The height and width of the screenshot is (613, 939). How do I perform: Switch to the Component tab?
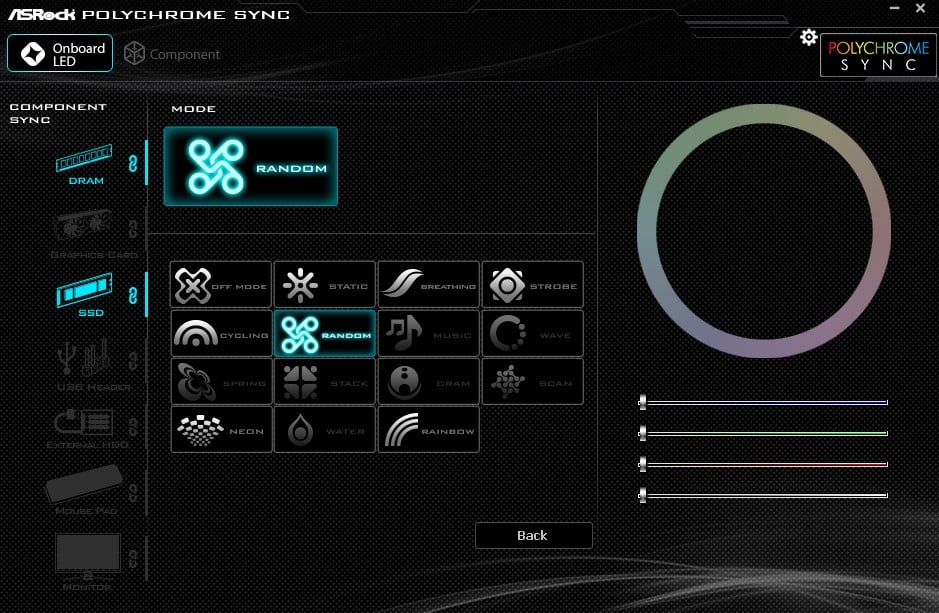pyautogui.click(x=172, y=54)
